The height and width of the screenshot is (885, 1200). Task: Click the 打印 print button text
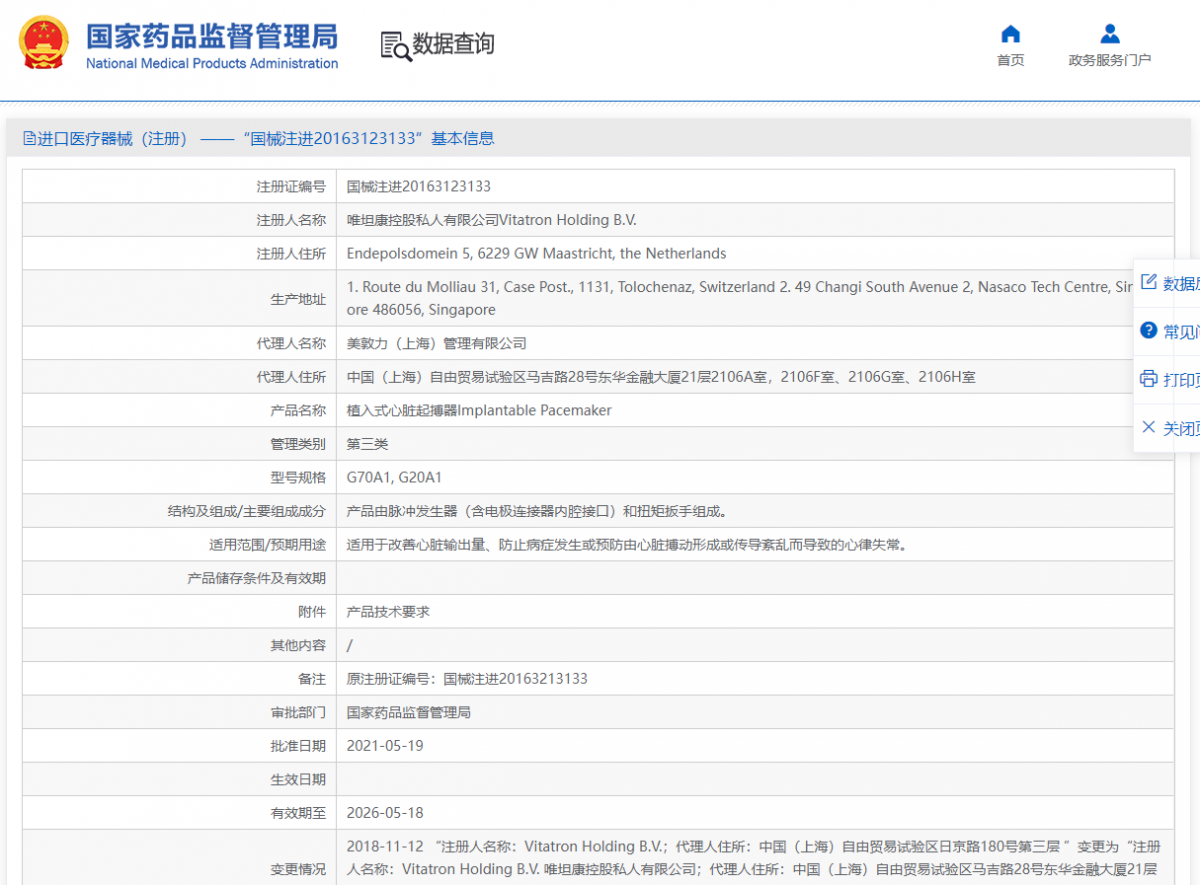pyautogui.click(x=1181, y=379)
